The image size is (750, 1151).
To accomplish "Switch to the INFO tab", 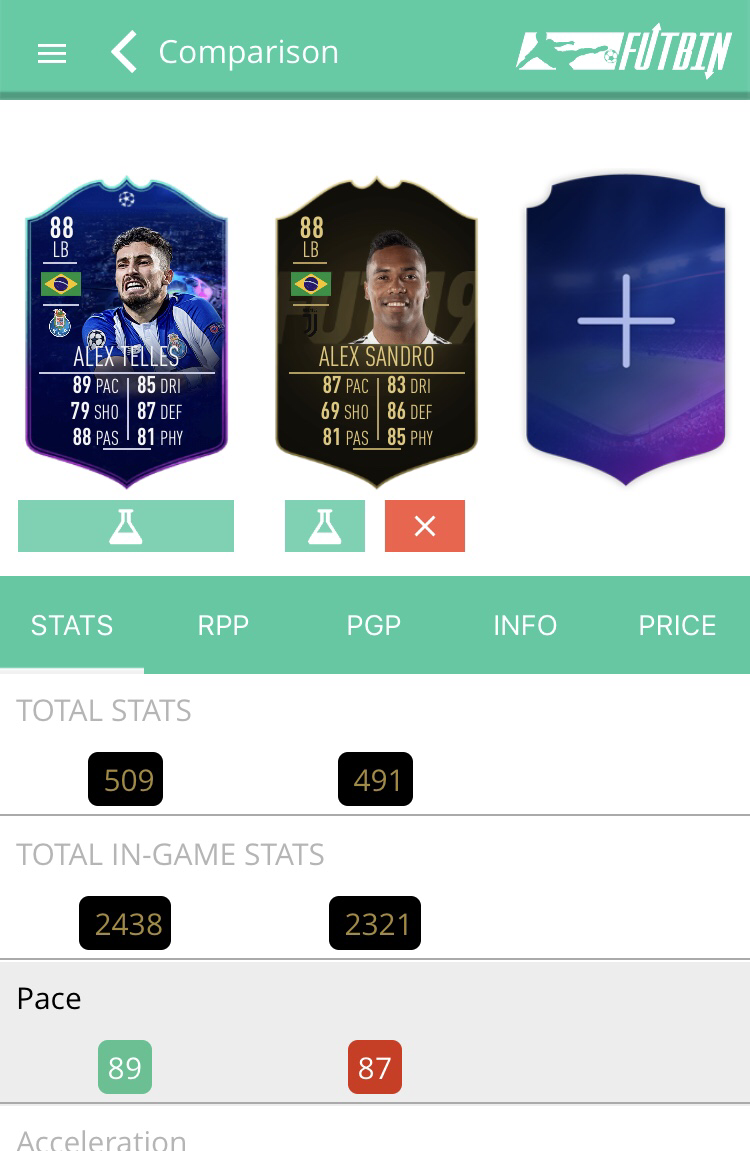I will click(525, 625).
